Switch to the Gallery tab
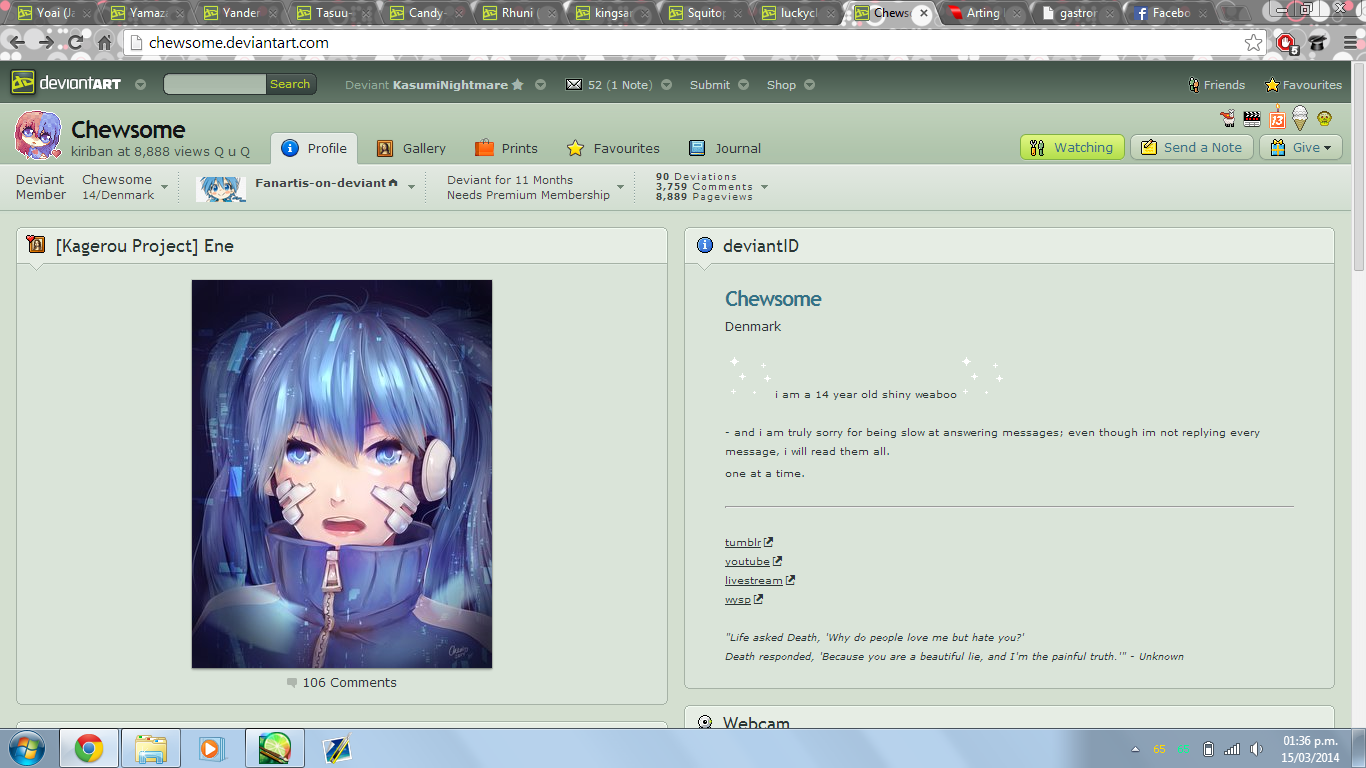Screen dimensions: 1366x768 [411, 148]
